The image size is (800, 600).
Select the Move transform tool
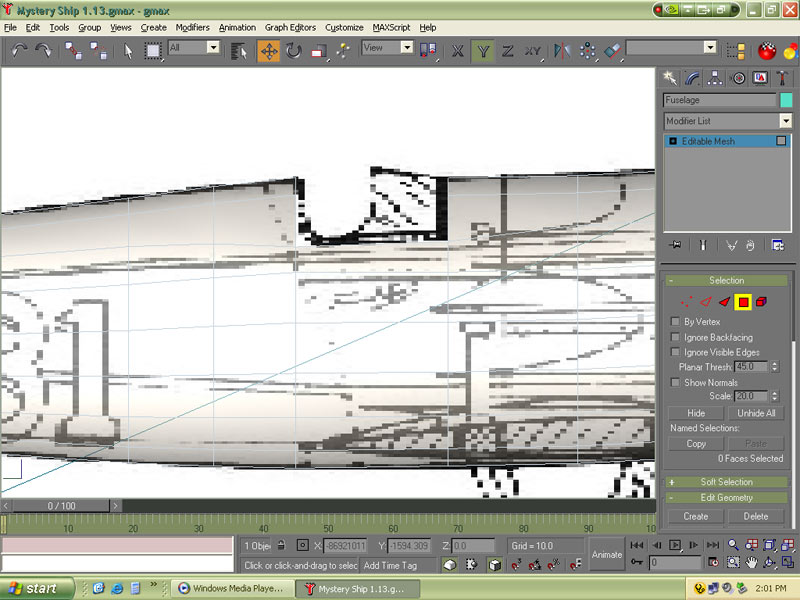tap(269, 51)
